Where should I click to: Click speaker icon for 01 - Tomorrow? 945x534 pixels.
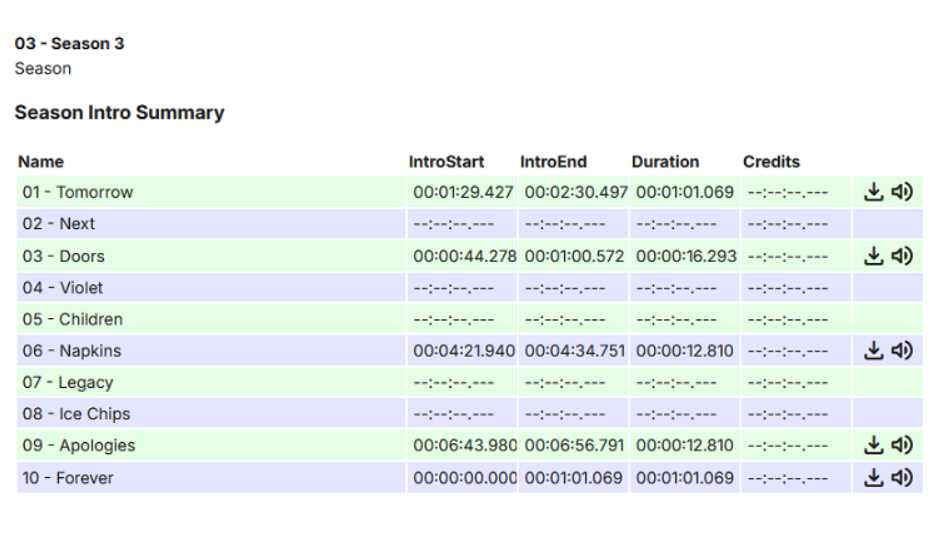click(902, 192)
